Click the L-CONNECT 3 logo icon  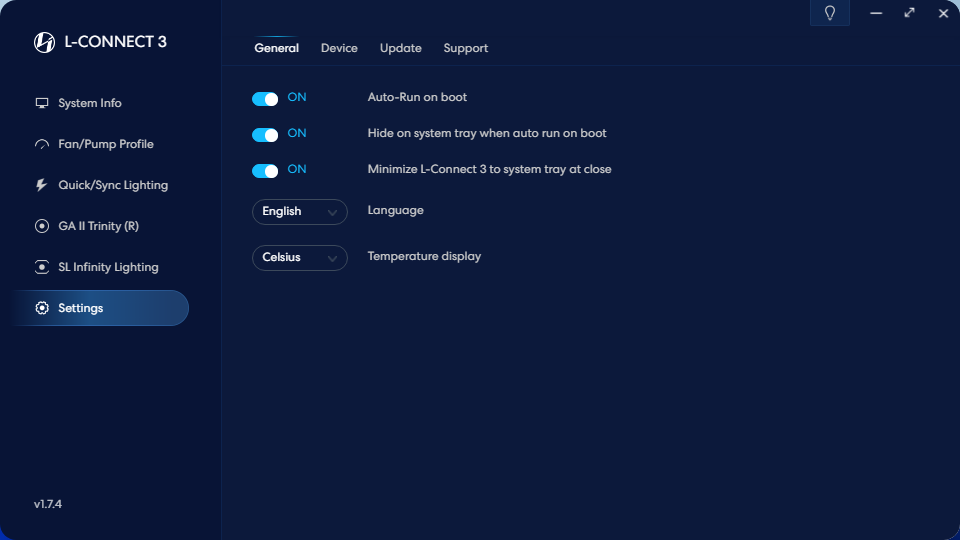pos(44,42)
